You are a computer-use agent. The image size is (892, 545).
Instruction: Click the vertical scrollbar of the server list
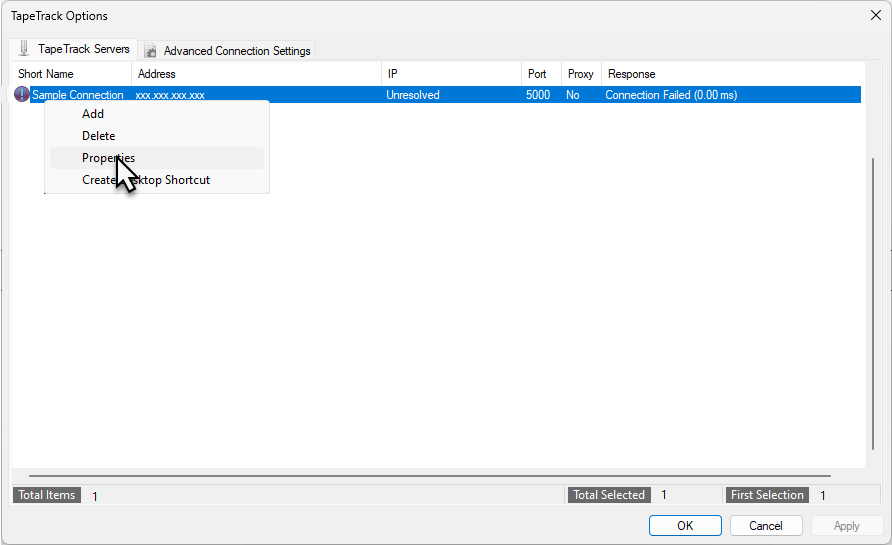[873, 304]
